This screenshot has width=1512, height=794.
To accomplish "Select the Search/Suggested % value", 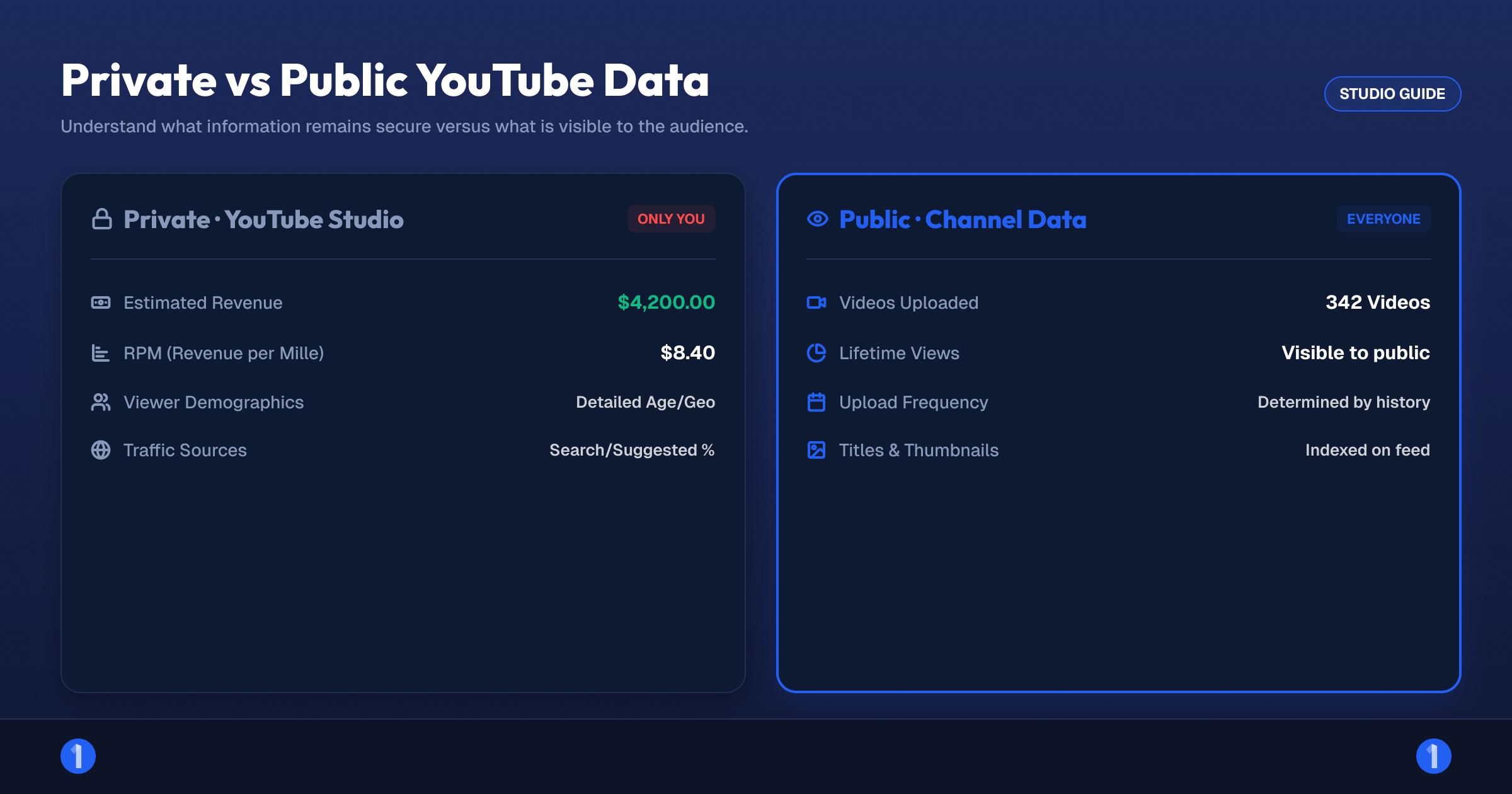I will point(632,450).
